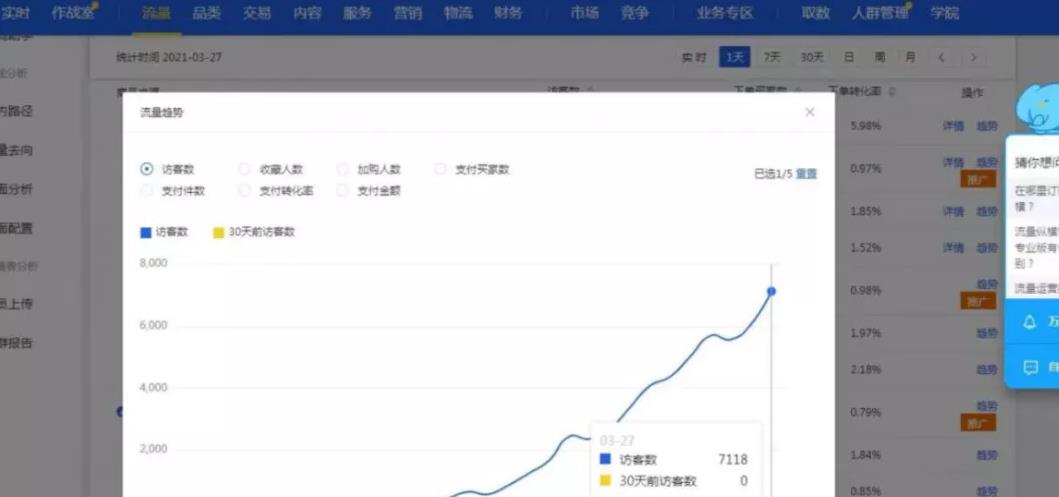The image size is (1059, 497).
Task: Close the 流量趋势 dialog with the X
Action: coord(810,112)
